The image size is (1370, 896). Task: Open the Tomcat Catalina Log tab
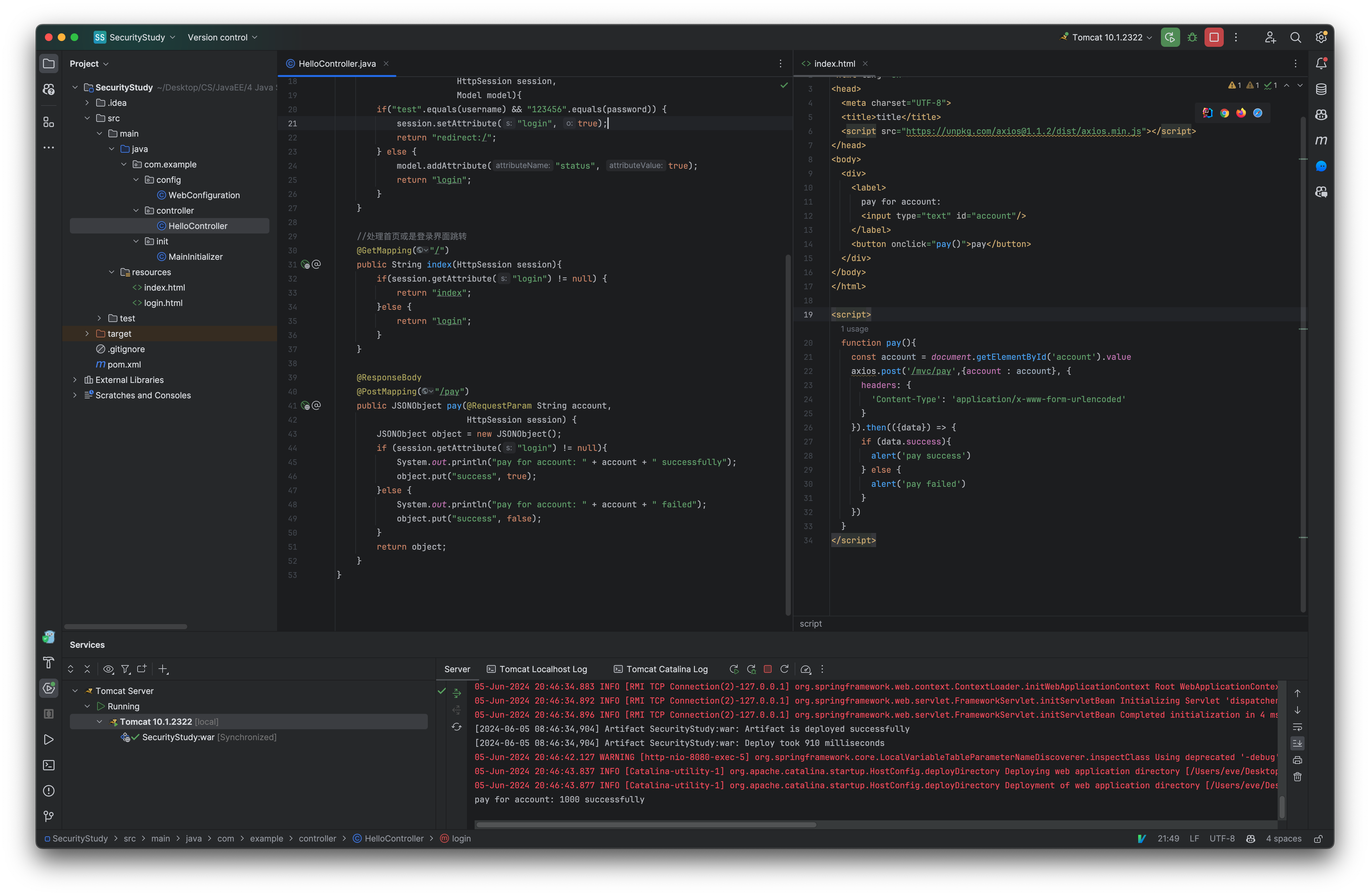(x=660, y=669)
